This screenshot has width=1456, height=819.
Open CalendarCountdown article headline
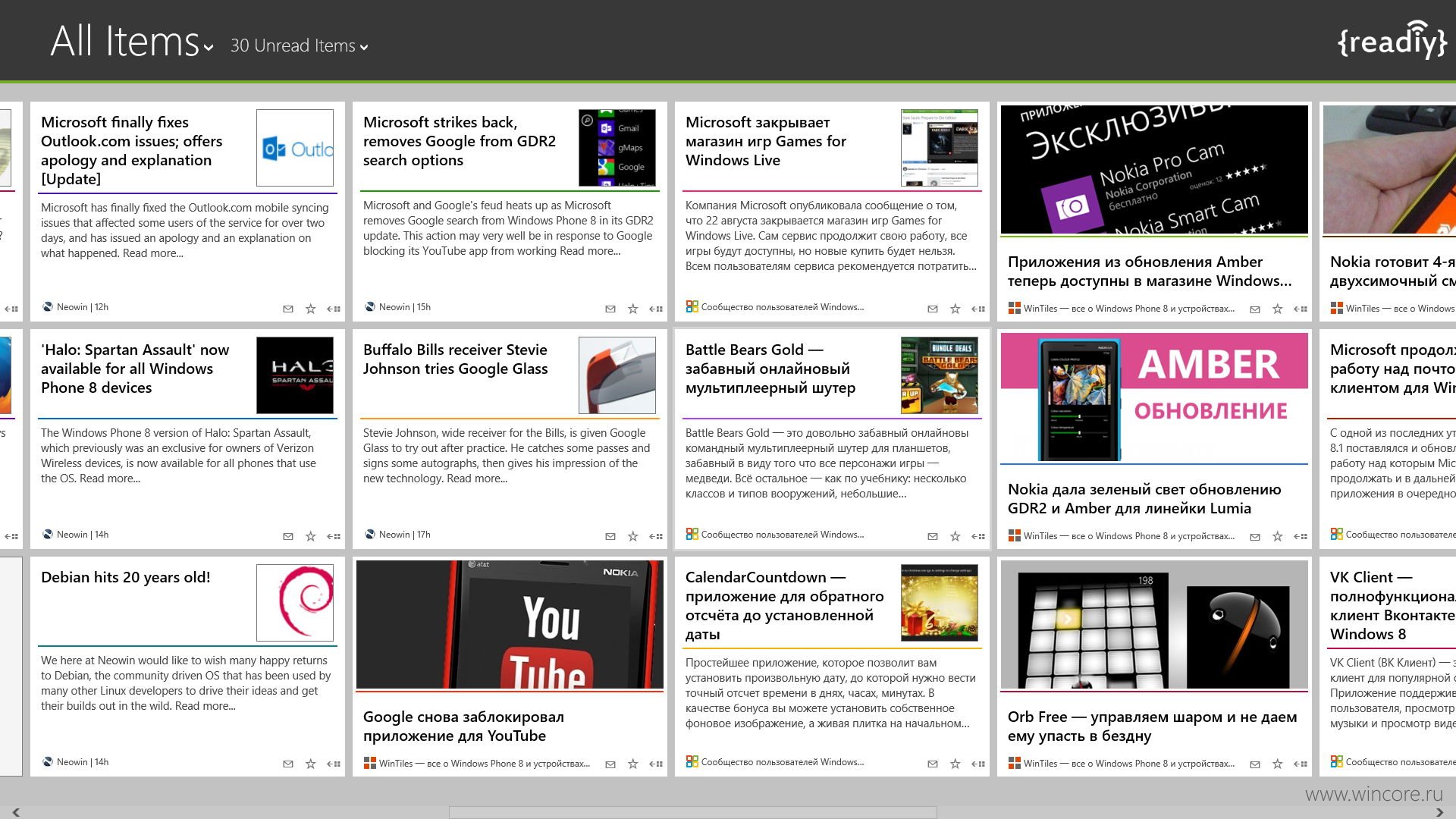click(x=785, y=605)
